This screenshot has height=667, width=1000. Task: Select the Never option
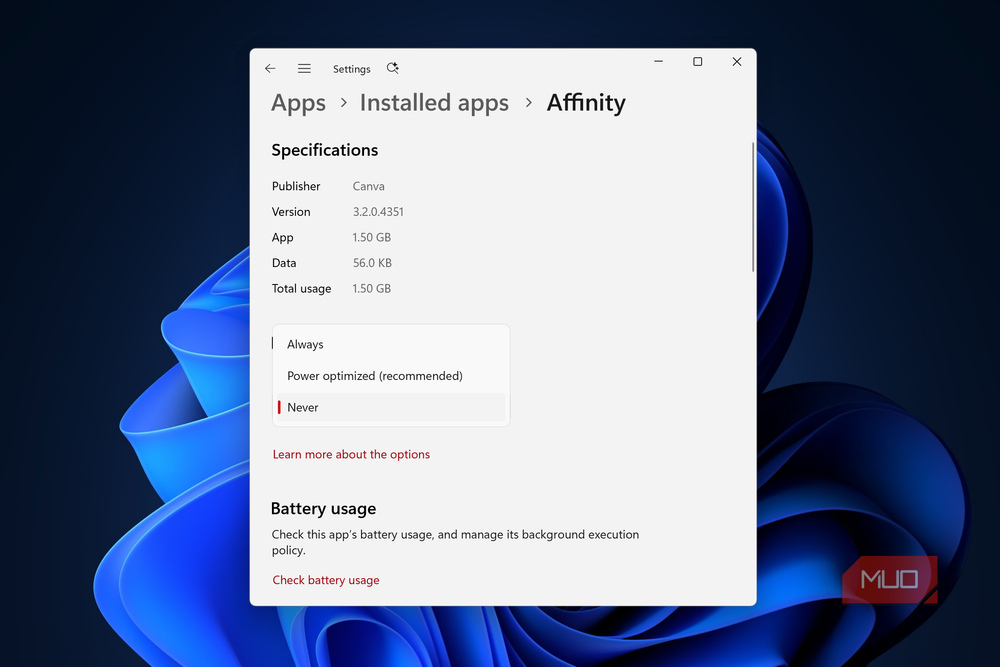(391, 407)
